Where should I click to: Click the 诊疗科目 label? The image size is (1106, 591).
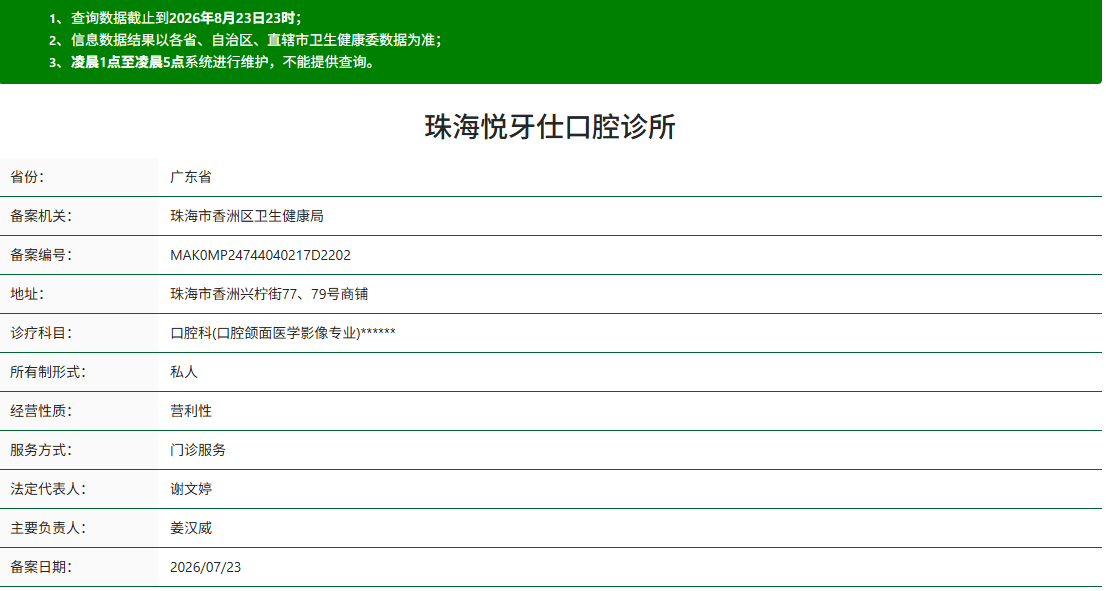pyautogui.click(x=41, y=333)
